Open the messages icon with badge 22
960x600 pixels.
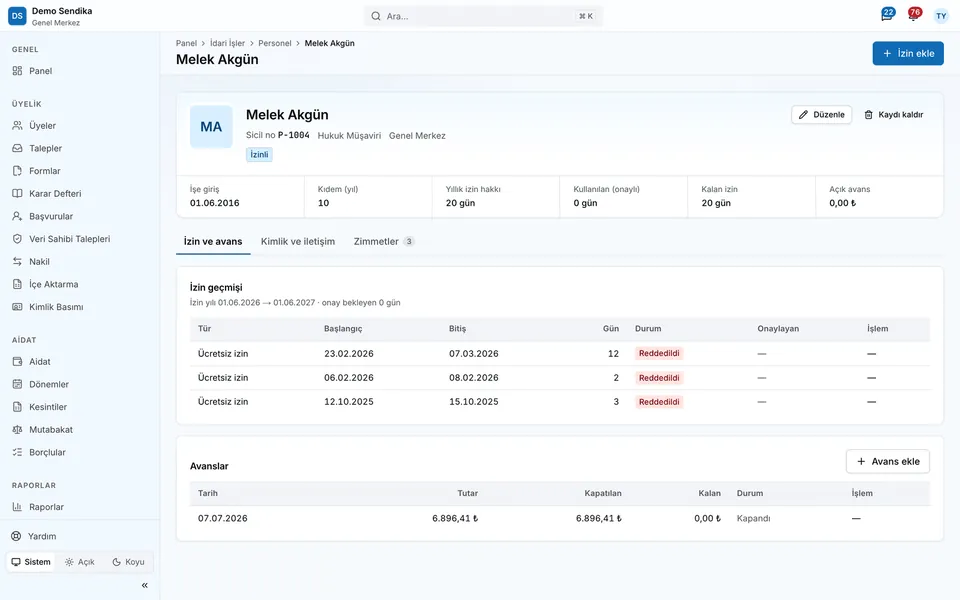tap(887, 15)
